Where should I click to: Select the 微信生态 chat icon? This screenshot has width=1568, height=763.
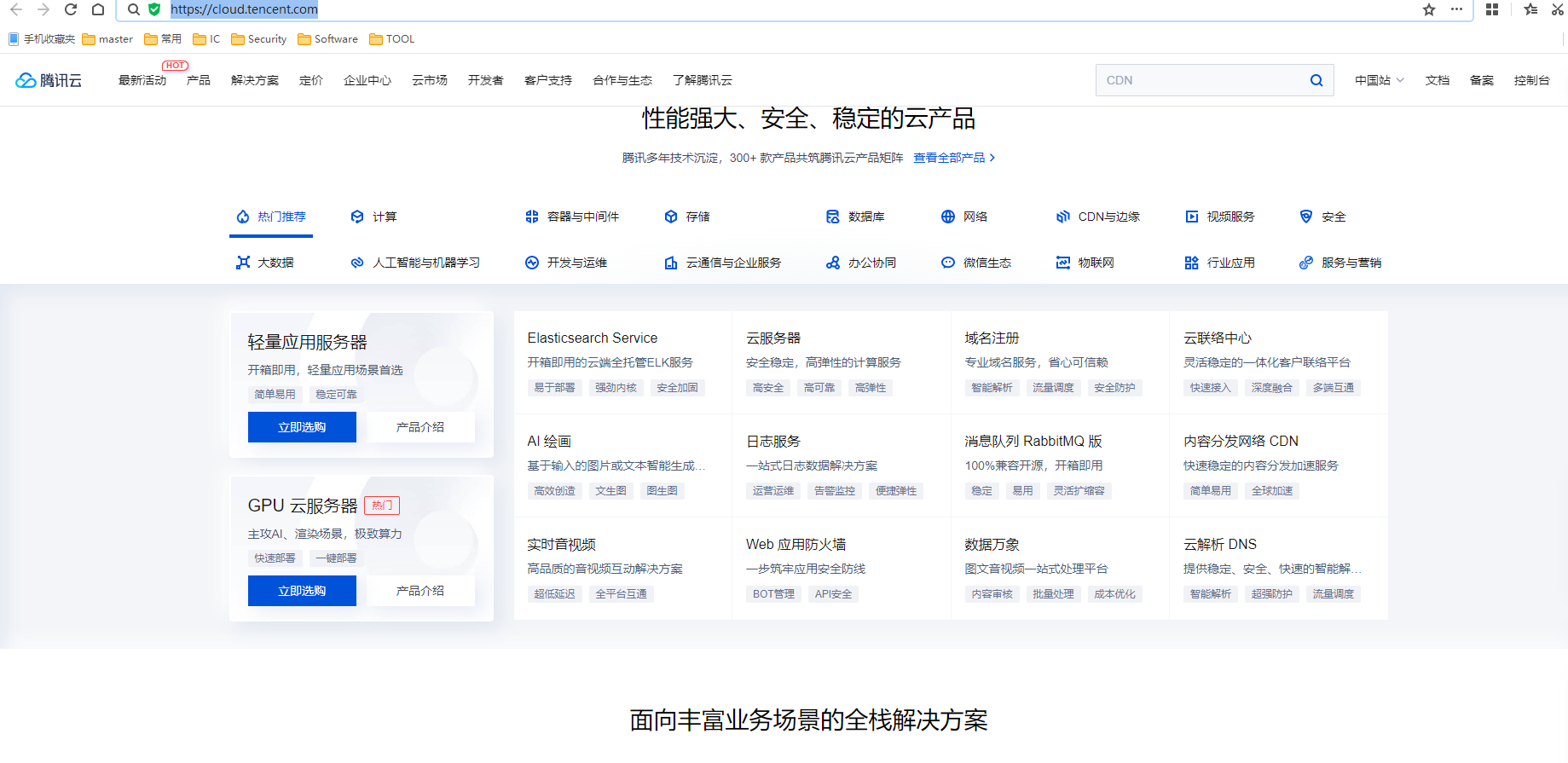[948, 263]
